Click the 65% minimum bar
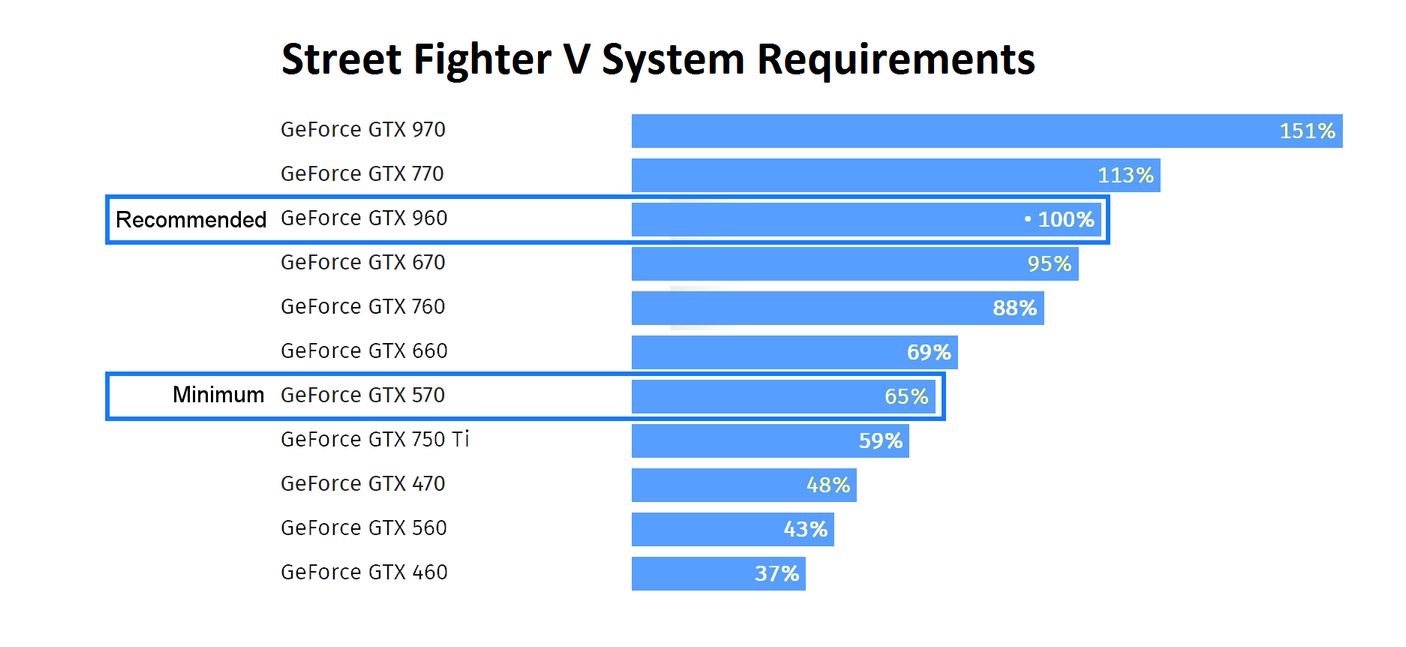 783,396
